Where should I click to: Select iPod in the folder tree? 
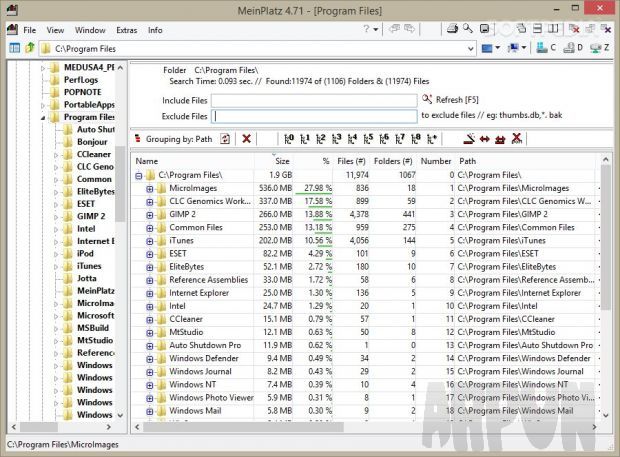[85, 253]
